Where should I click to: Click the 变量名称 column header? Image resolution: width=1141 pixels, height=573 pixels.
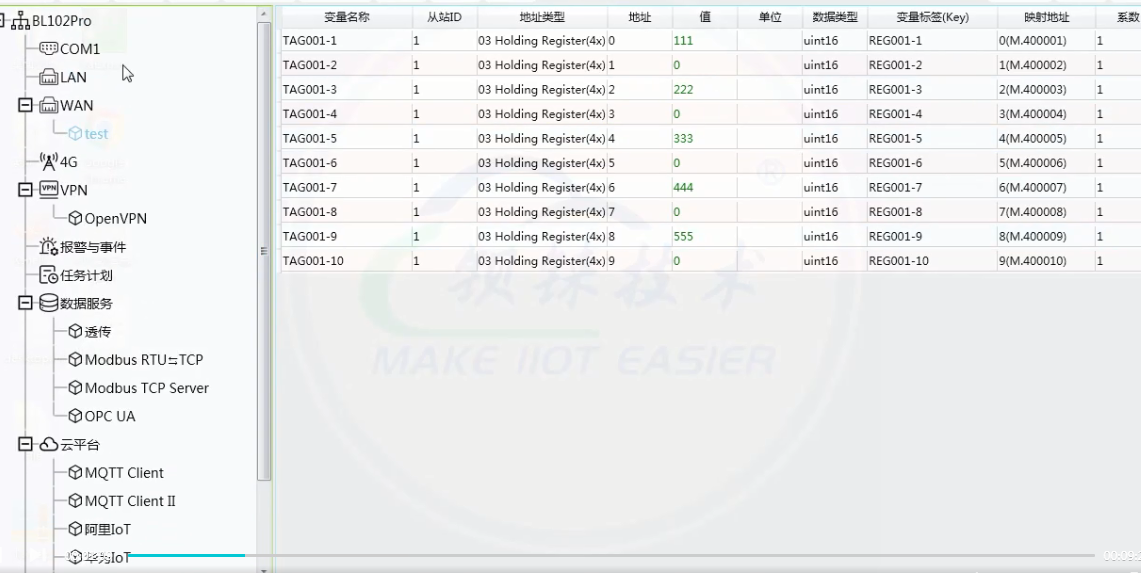pyautogui.click(x=346, y=17)
